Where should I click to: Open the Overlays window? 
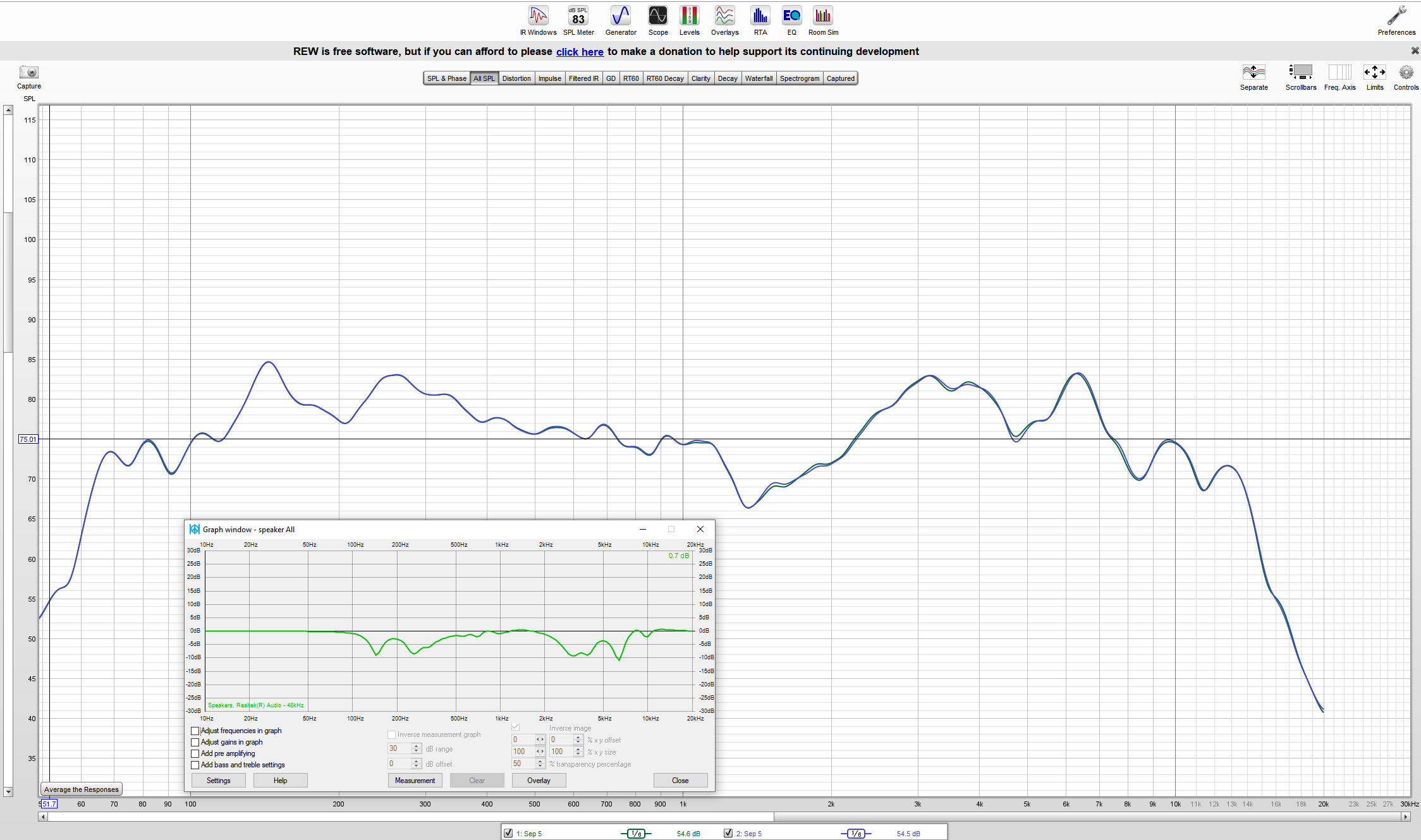[724, 21]
